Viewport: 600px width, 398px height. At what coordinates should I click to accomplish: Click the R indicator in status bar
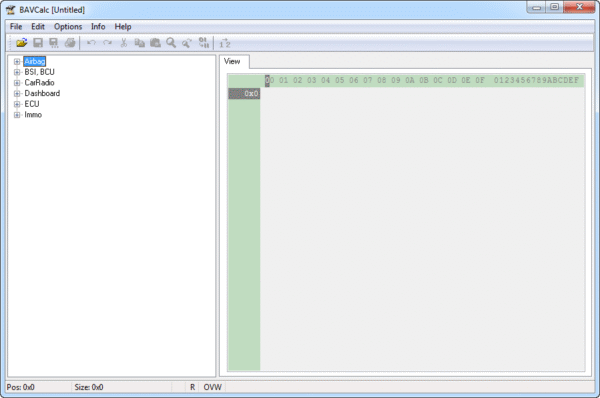click(x=192, y=387)
